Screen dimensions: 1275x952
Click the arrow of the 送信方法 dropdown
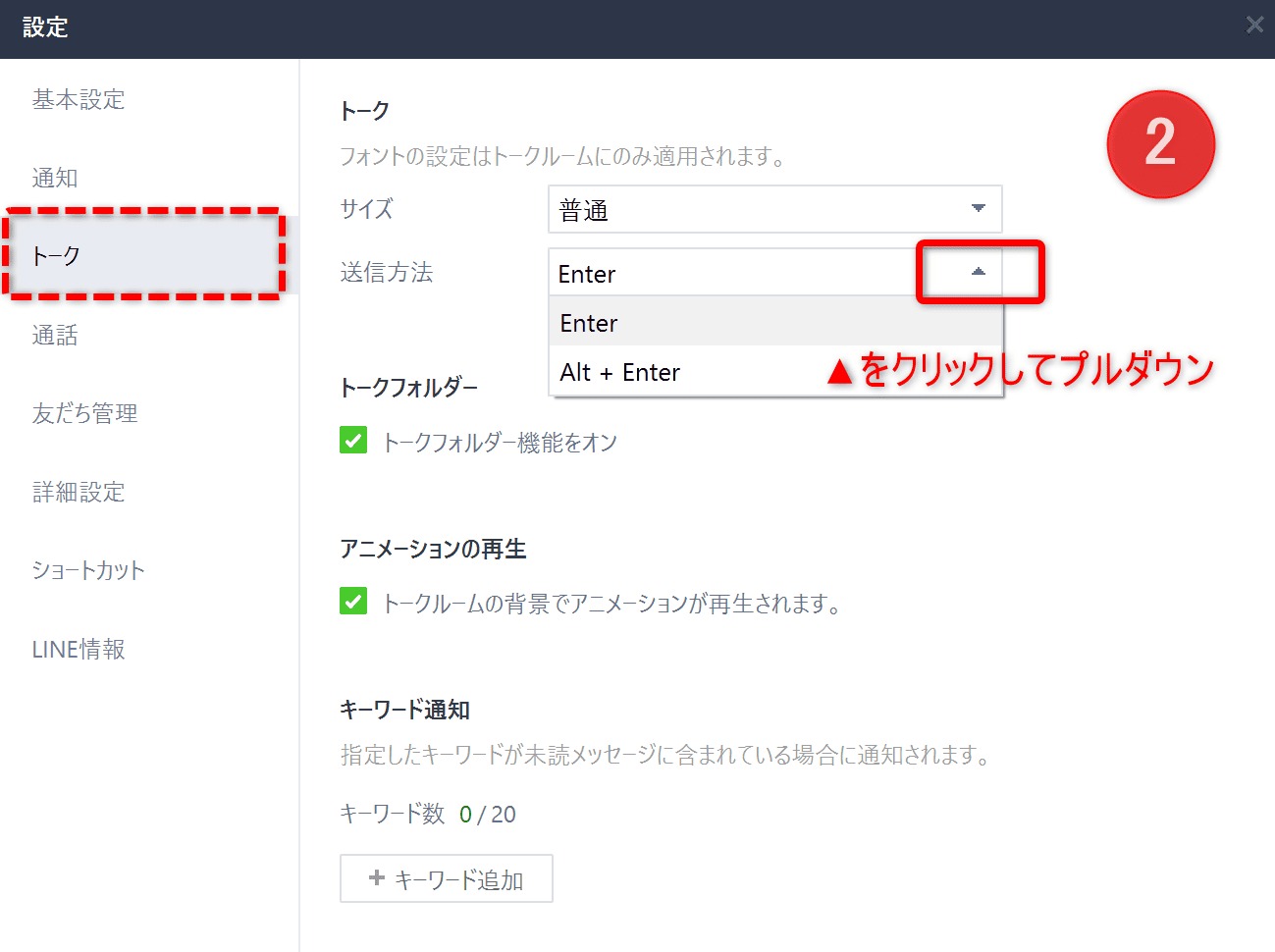(x=978, y=272)
